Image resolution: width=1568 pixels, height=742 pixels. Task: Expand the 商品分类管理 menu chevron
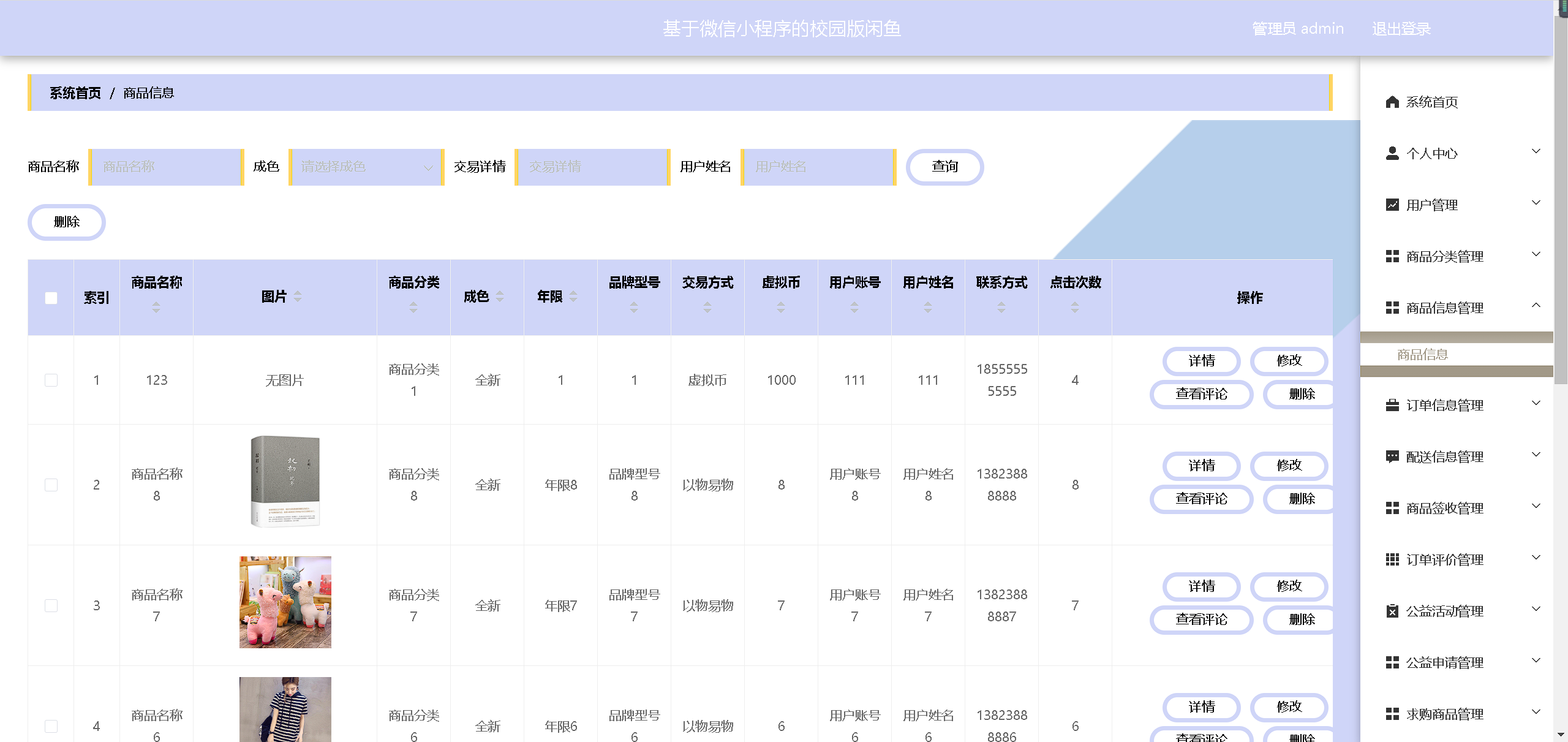1536,254
